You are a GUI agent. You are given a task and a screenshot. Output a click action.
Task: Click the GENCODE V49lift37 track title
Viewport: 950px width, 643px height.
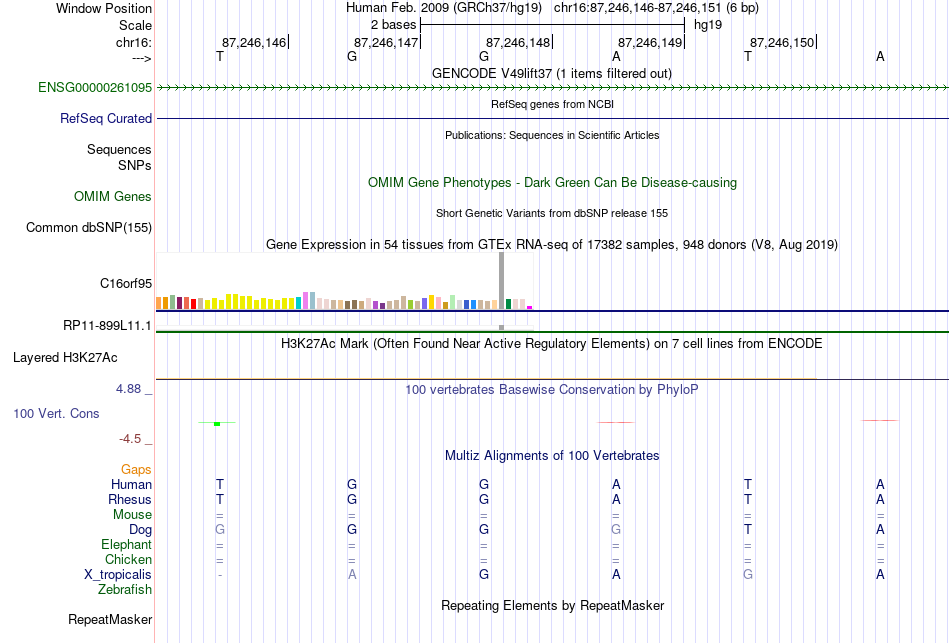click(552, 74)
